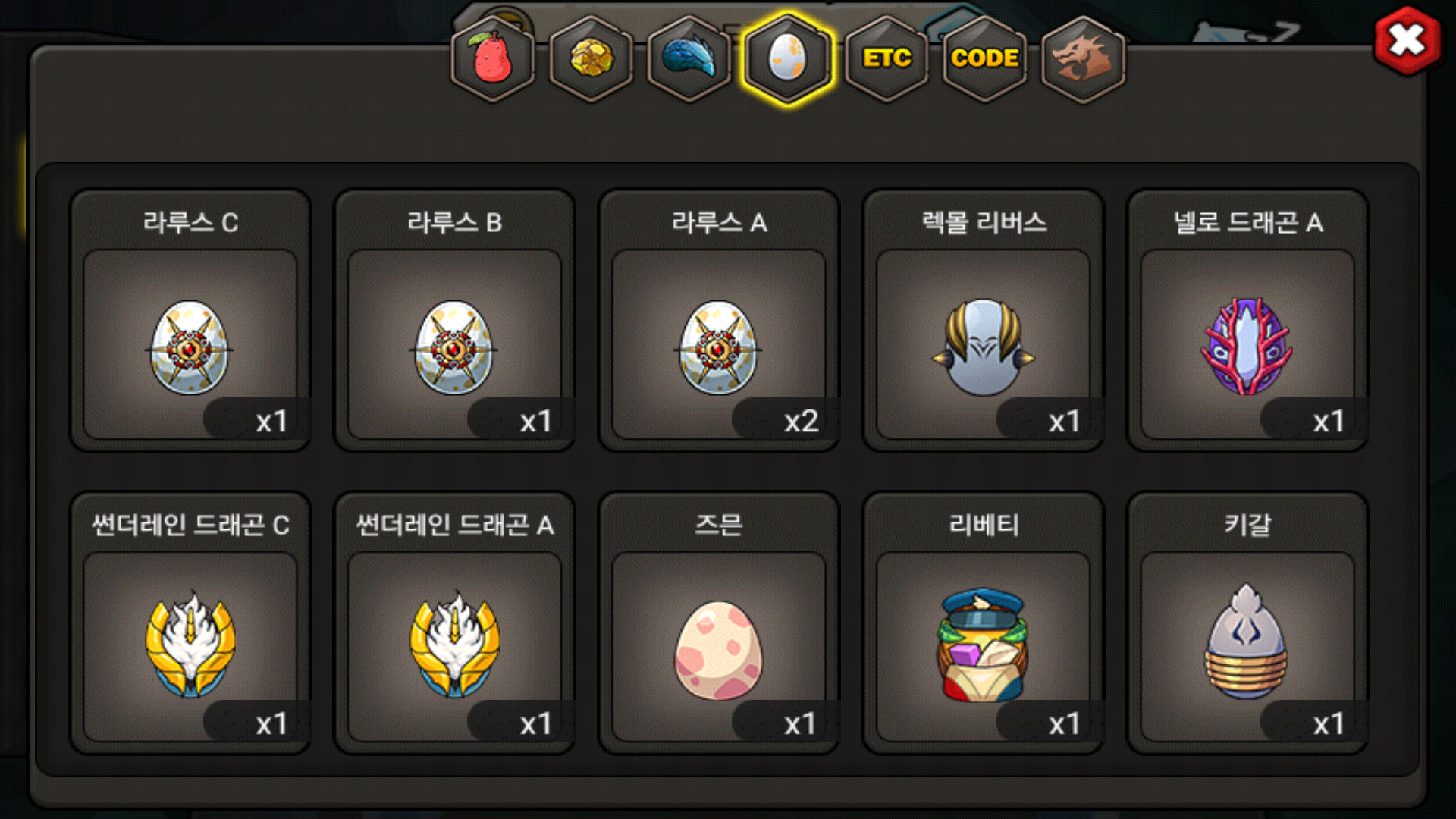Select the 썬더레인 드래곤 C egg
1456x819 pixels.
[x=190, y=623]
